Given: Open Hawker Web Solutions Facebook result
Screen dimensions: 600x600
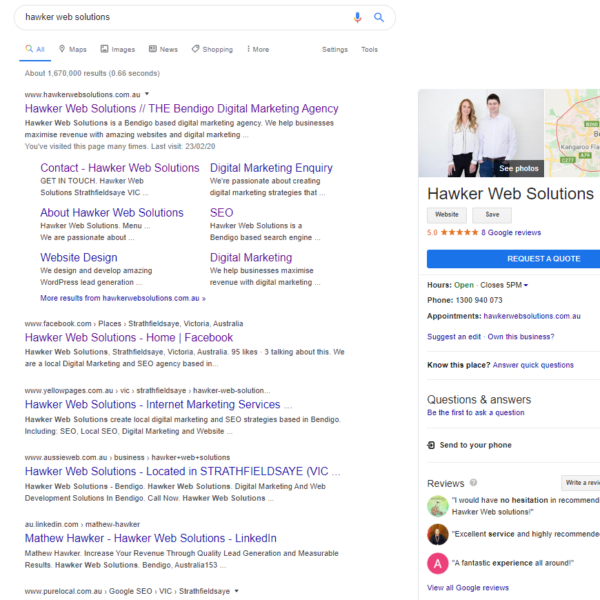Looking at the screenshot, I should point(129,338).
